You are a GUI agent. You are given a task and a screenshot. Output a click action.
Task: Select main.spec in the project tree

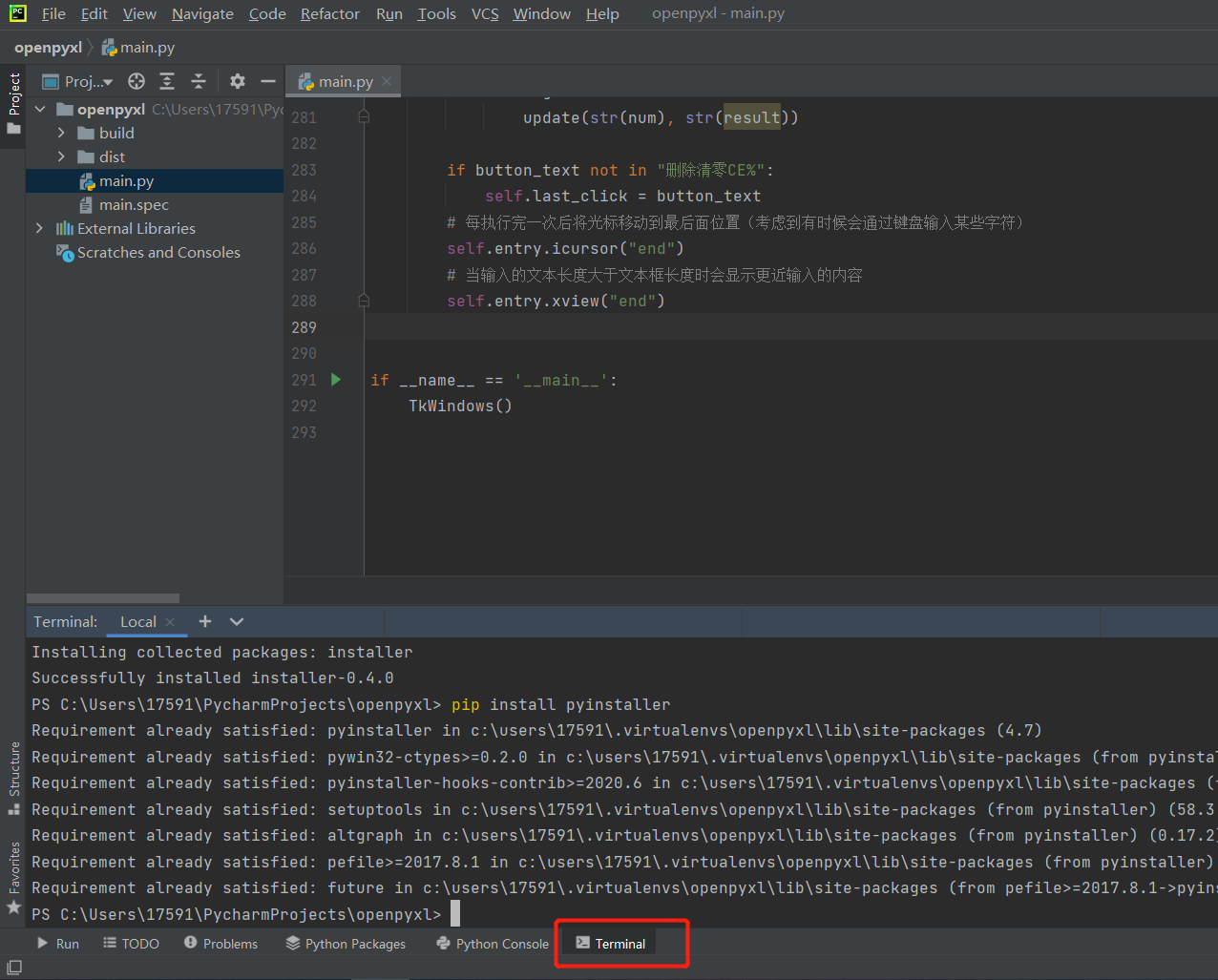155,204
